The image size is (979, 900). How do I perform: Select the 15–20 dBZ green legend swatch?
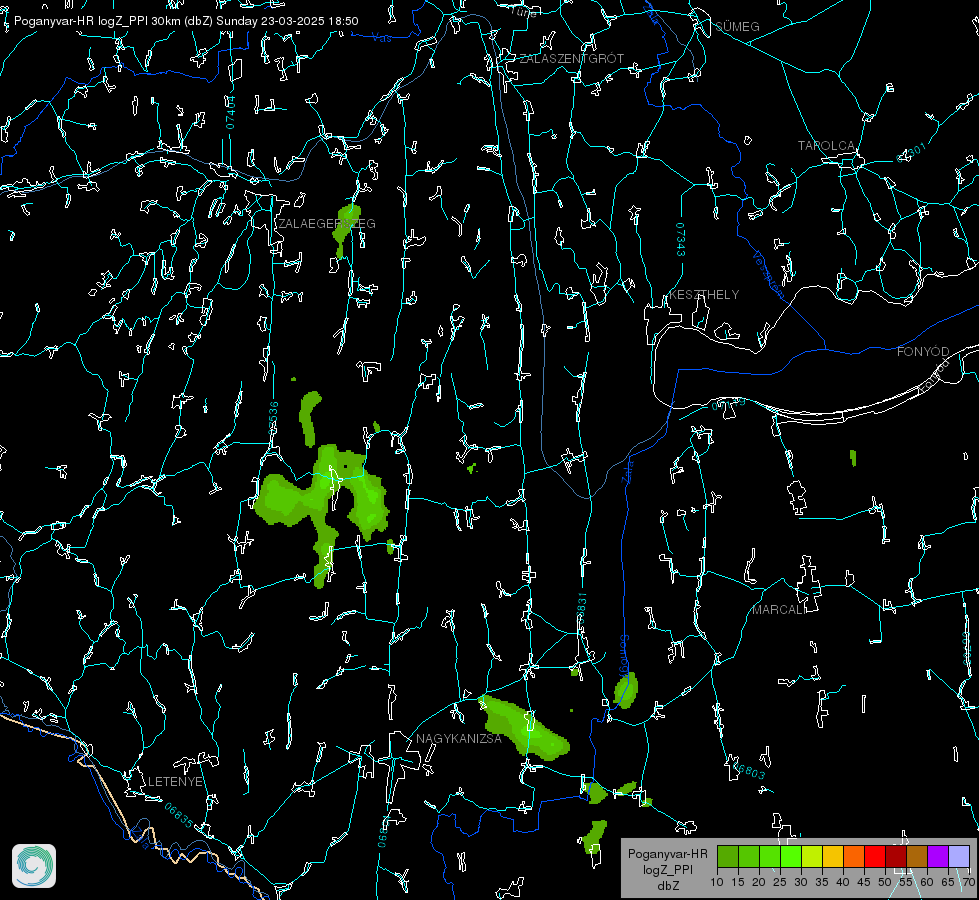click(749, 856)
